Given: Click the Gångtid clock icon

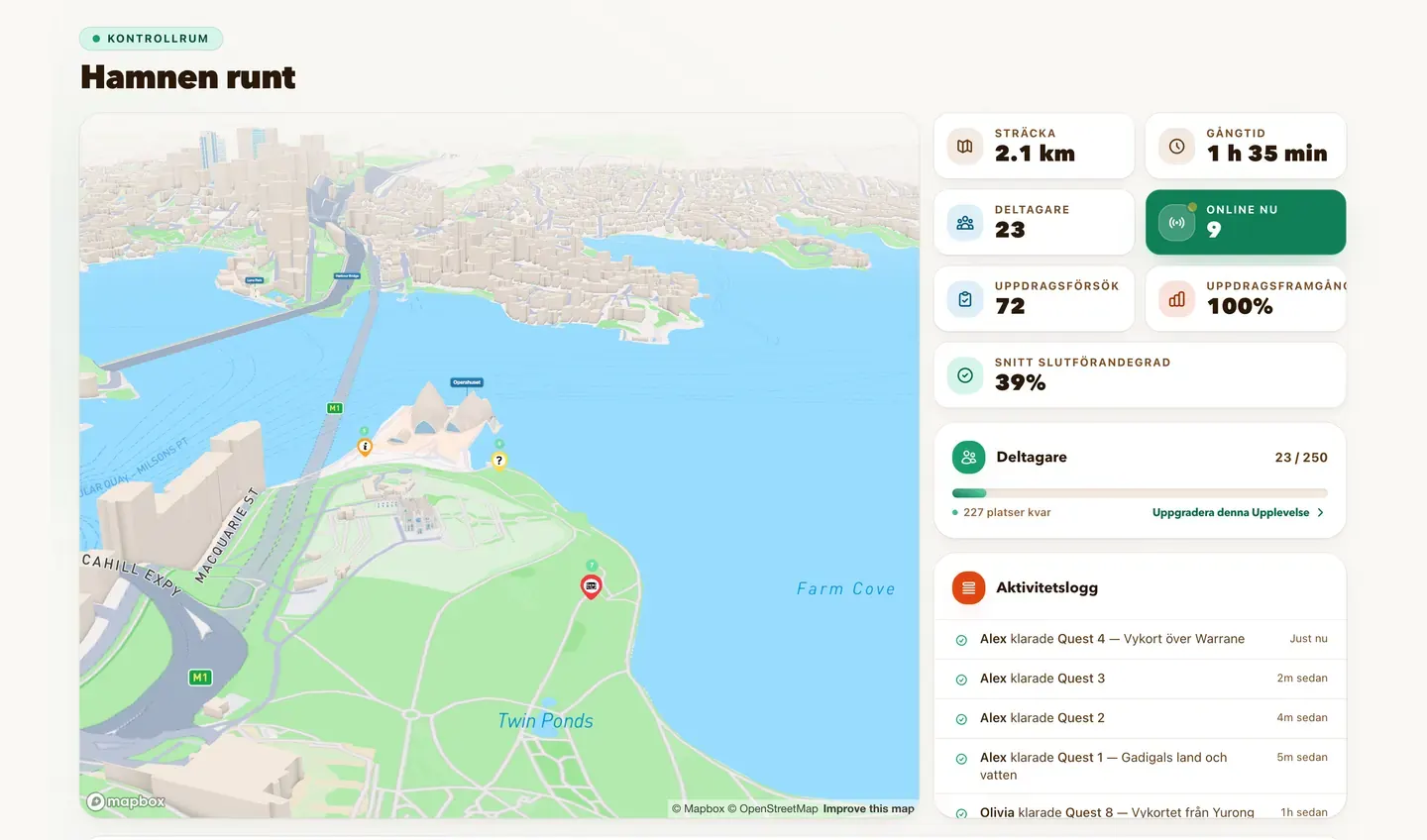Looking at the screenshot, I should [1176, 147].
